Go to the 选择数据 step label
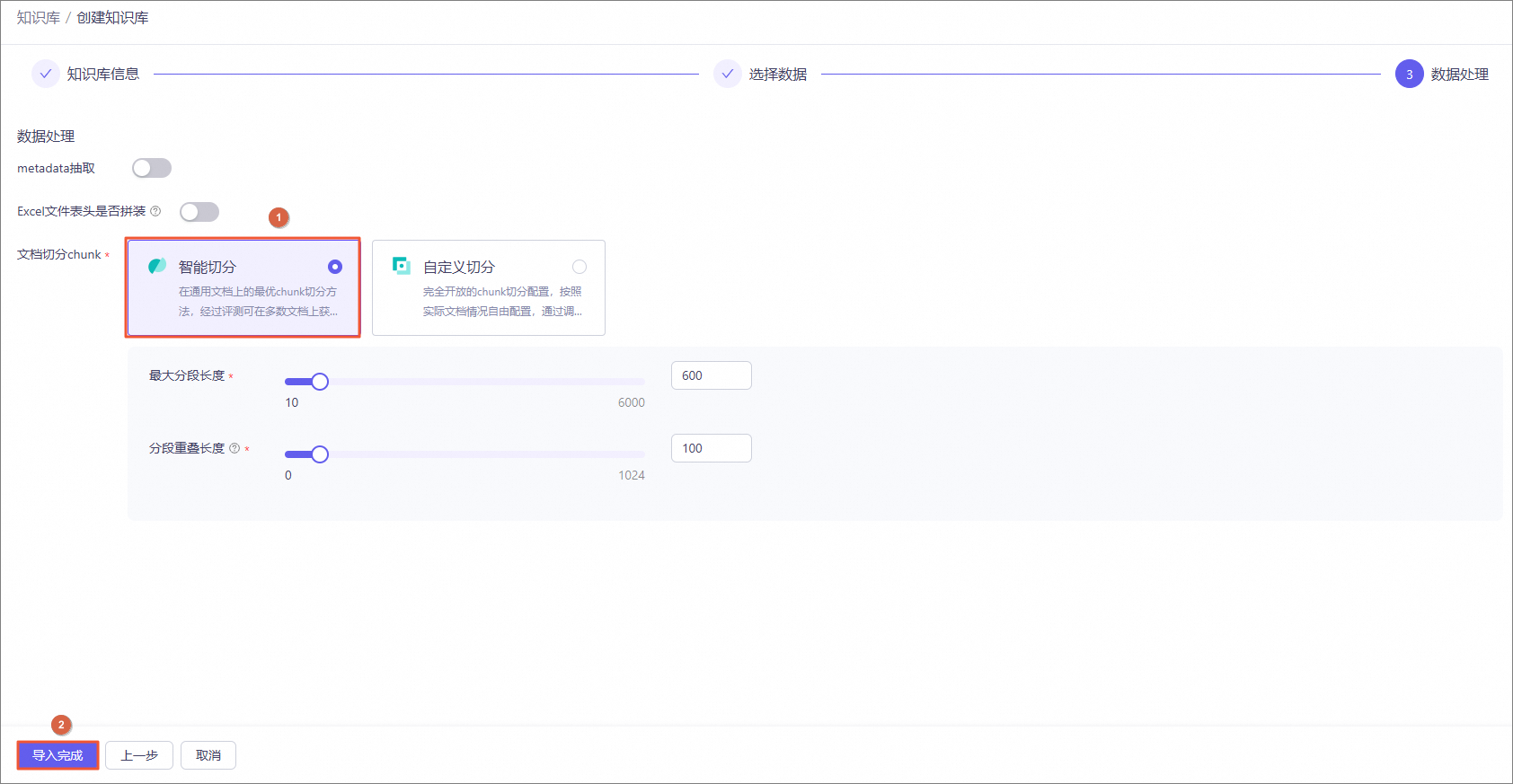 [x=778, y=75]
